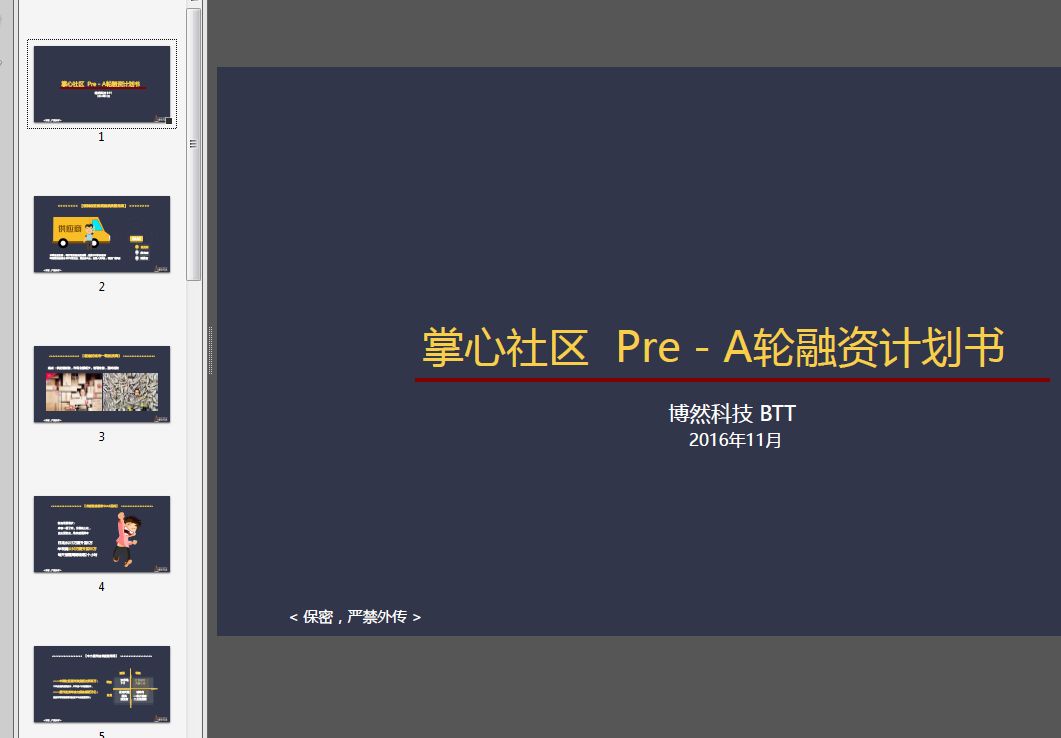Screen dimensions: 1061x738
Task: Click the 保密，严禁外传 confidentiality notice
Action: coord(356,617)
